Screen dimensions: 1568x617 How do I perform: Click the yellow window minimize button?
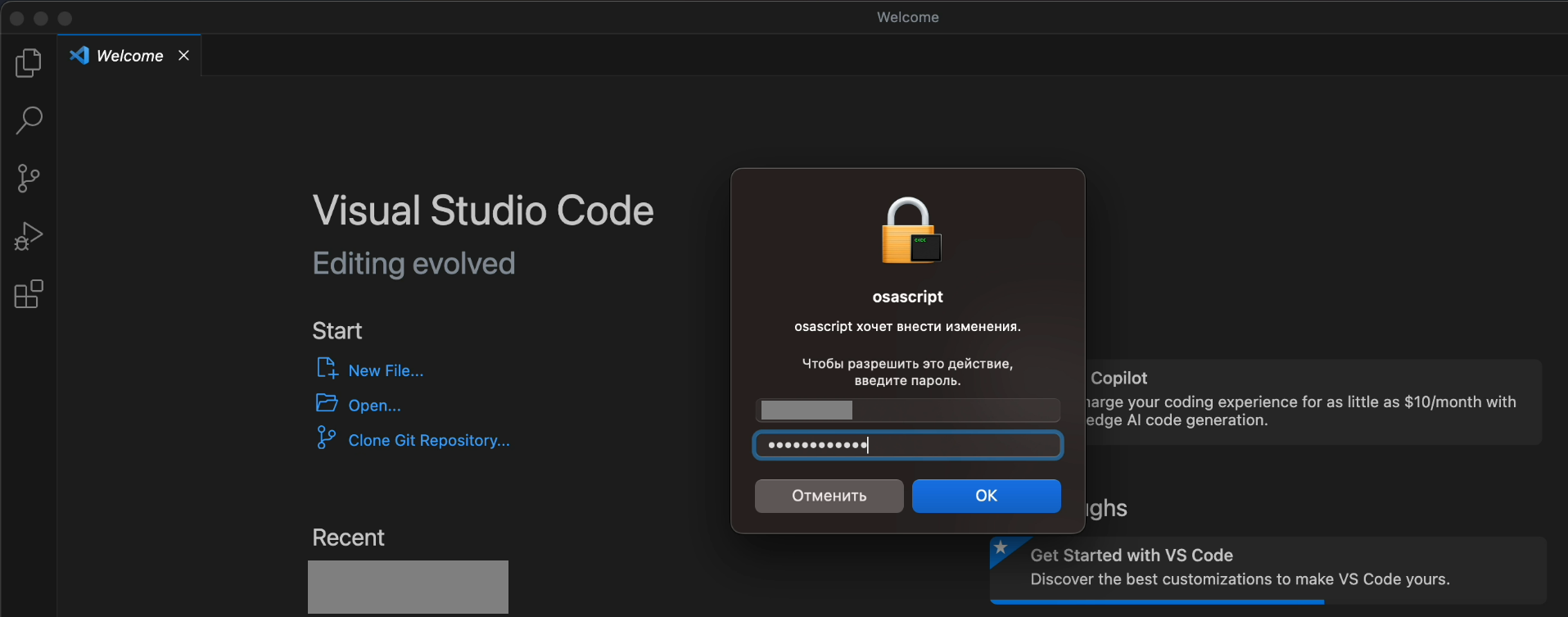41,18
